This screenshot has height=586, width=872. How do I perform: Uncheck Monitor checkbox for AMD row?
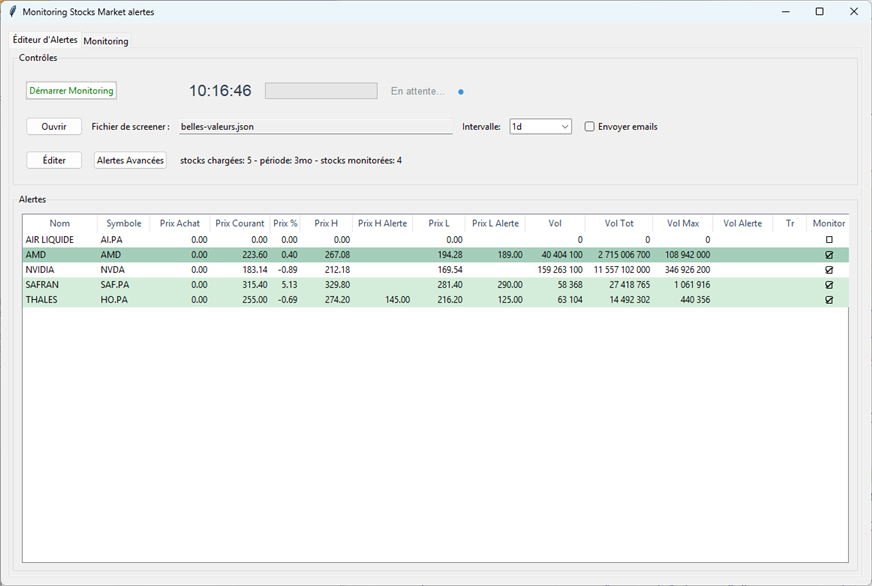point(828,255)
